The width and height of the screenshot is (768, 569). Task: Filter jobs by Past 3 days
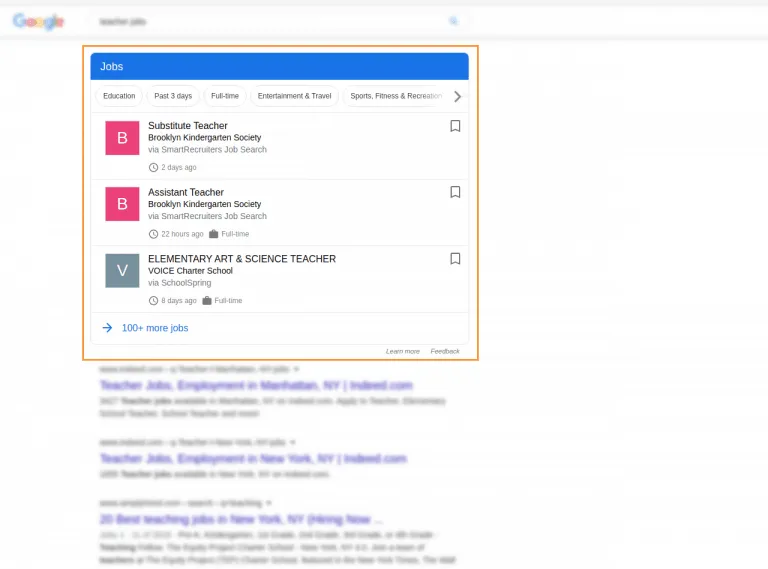pyautogui.click(x=173, y=96)
